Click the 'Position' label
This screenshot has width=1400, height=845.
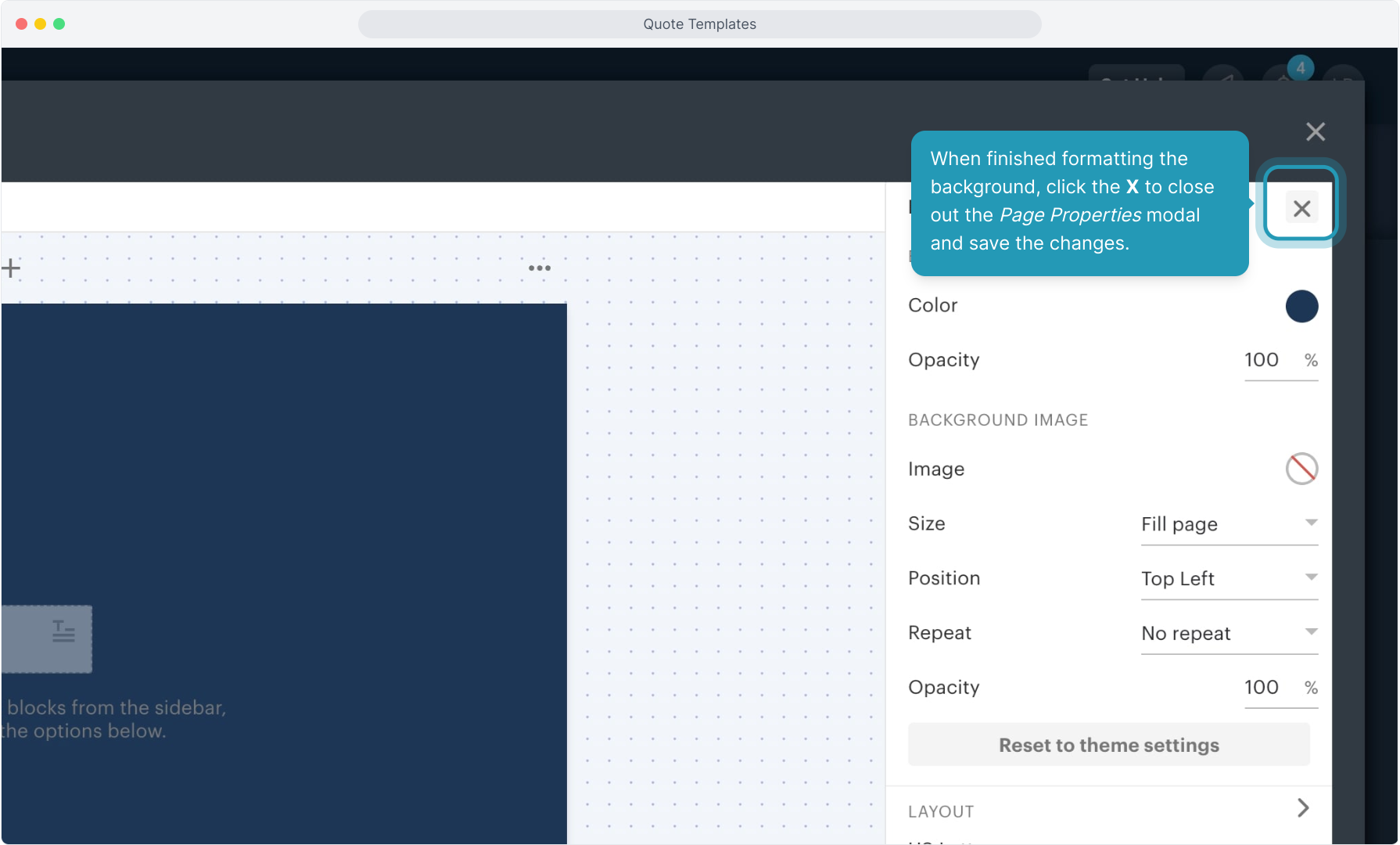click(x=944, y=578)
